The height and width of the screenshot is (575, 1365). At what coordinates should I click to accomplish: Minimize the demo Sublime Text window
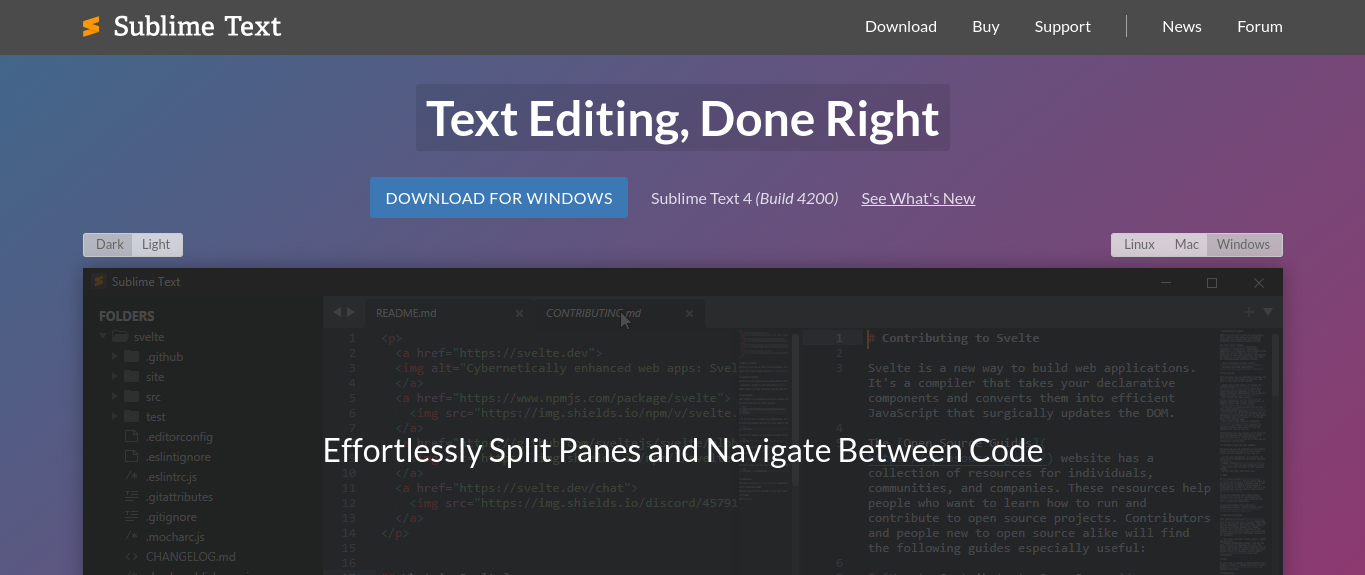point(1165,283)
